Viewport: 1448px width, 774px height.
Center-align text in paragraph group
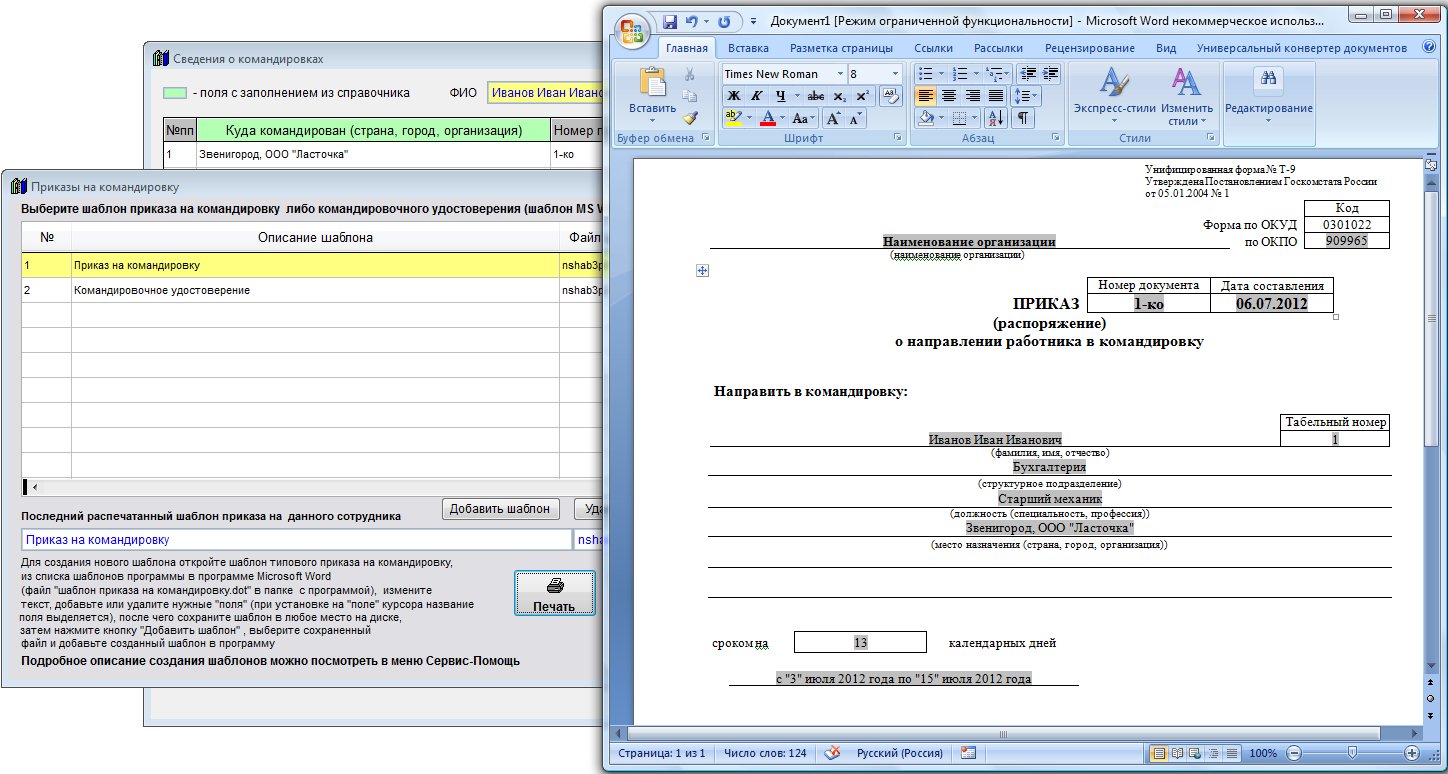948,96
